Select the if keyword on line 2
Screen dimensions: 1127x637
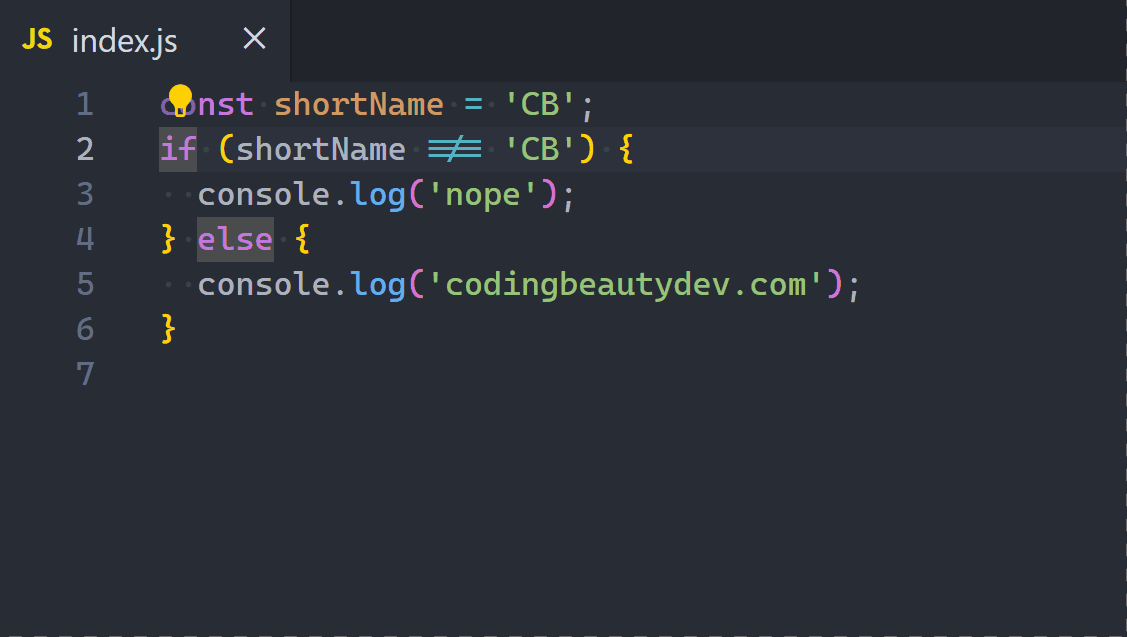177,148
